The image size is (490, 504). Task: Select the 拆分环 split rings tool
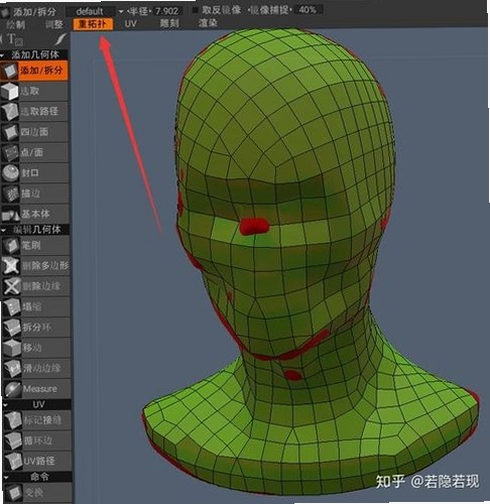pyautogui.click(x=35, y=327)
